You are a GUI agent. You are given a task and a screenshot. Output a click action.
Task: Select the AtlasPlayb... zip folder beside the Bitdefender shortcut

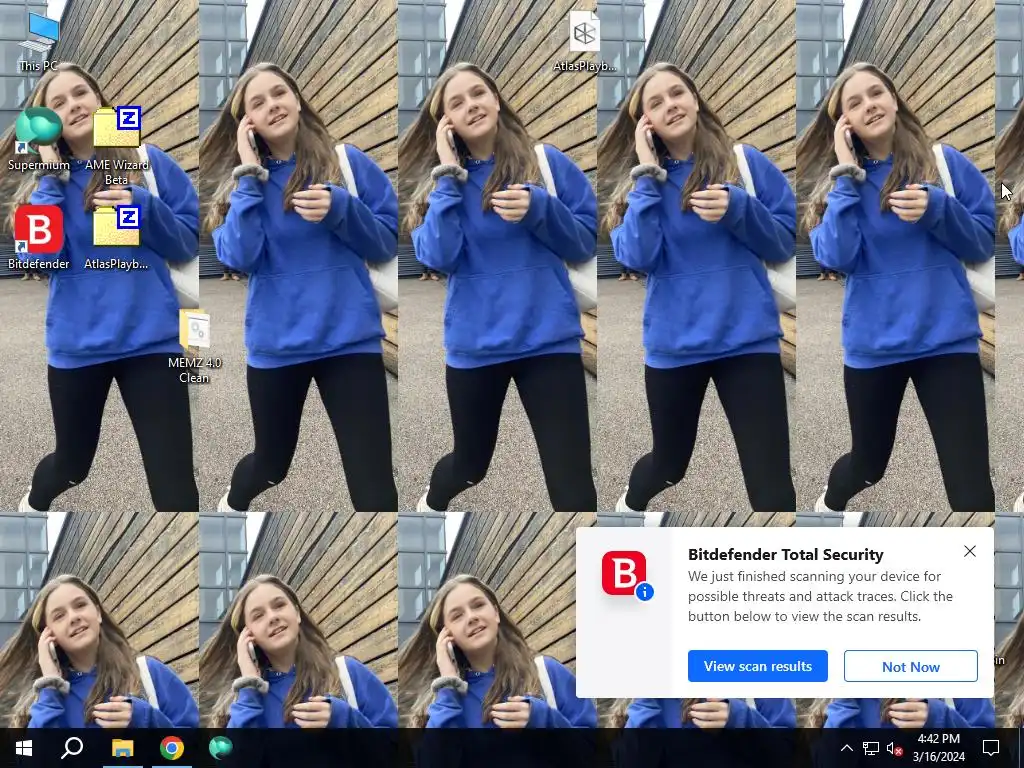116,238
